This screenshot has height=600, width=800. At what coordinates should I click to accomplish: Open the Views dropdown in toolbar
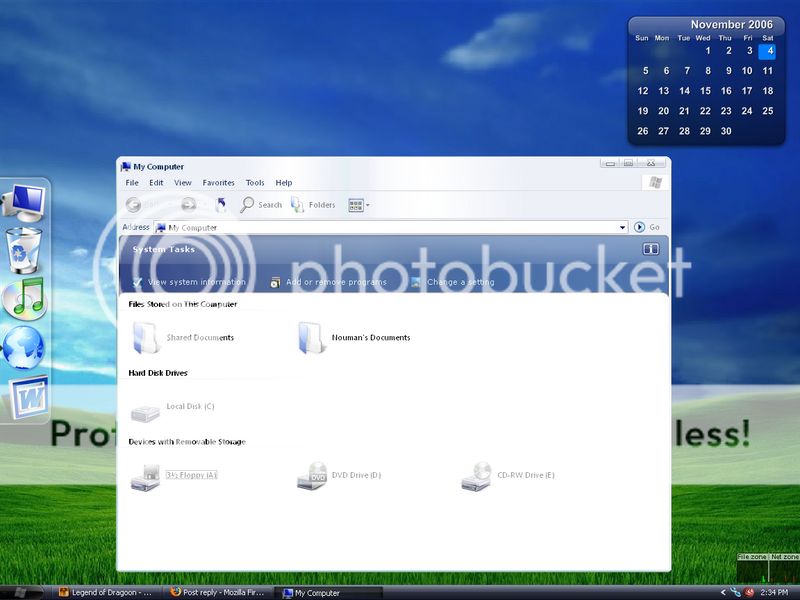click(359, 205)
